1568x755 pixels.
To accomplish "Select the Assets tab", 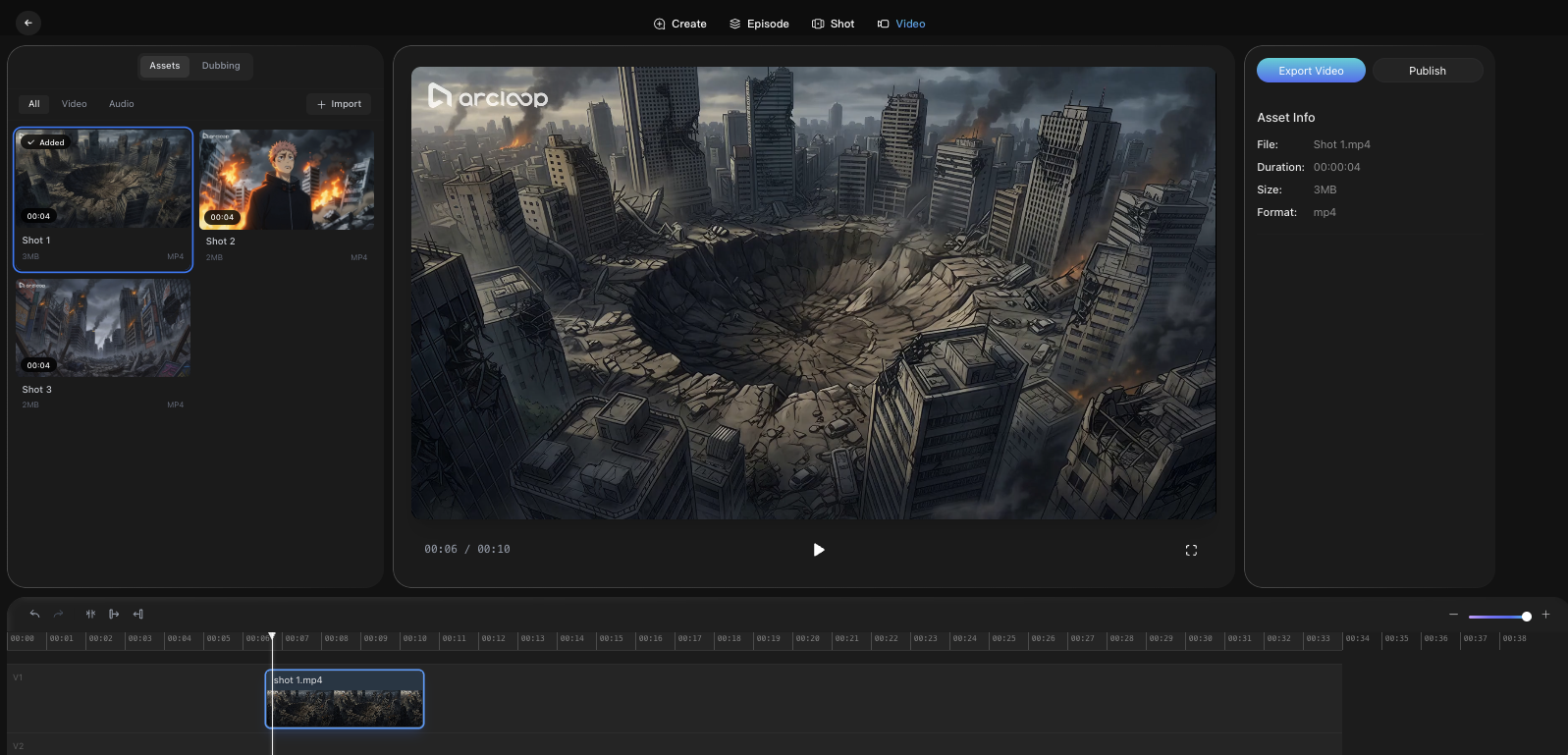I will (164, 66).
